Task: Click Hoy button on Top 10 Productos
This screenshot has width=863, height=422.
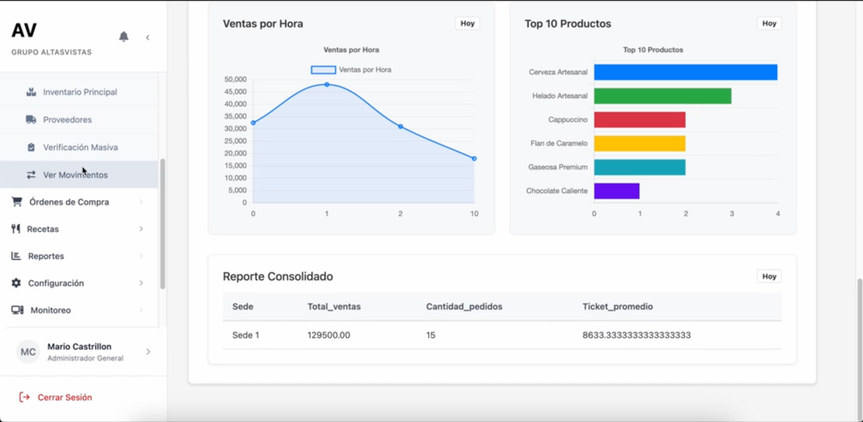Action: click(769, 24)
